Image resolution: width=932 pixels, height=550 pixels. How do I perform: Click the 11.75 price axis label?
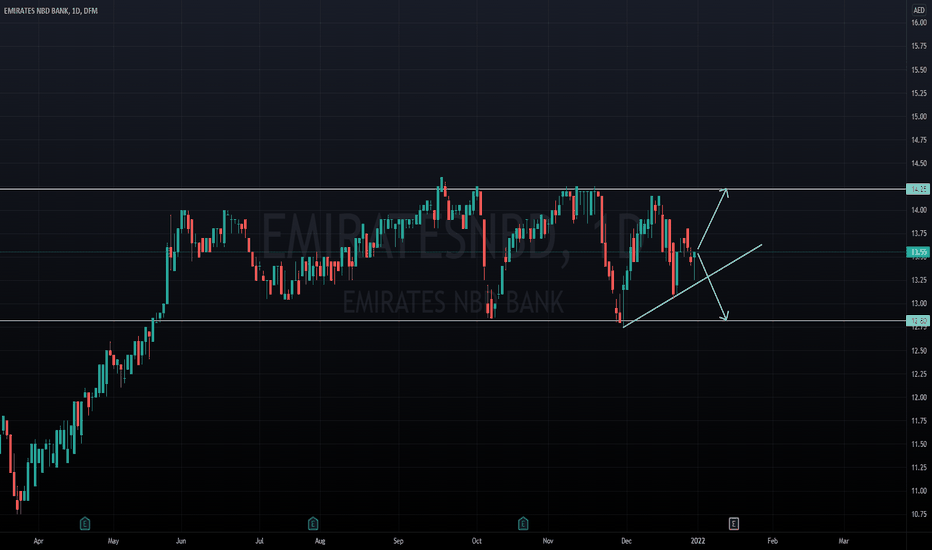point(919,421)
